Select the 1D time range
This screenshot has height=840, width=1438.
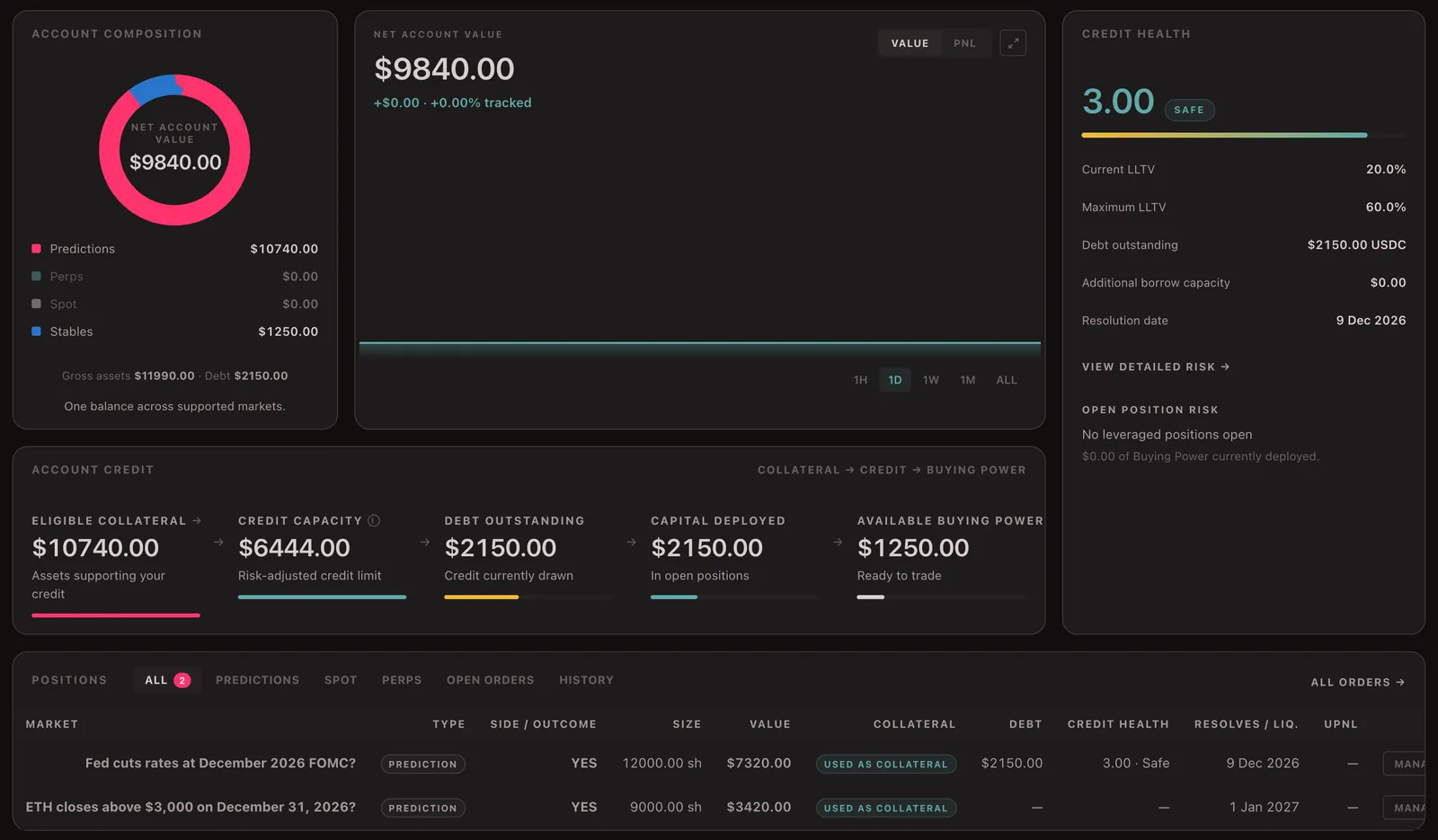pos(895,380)
